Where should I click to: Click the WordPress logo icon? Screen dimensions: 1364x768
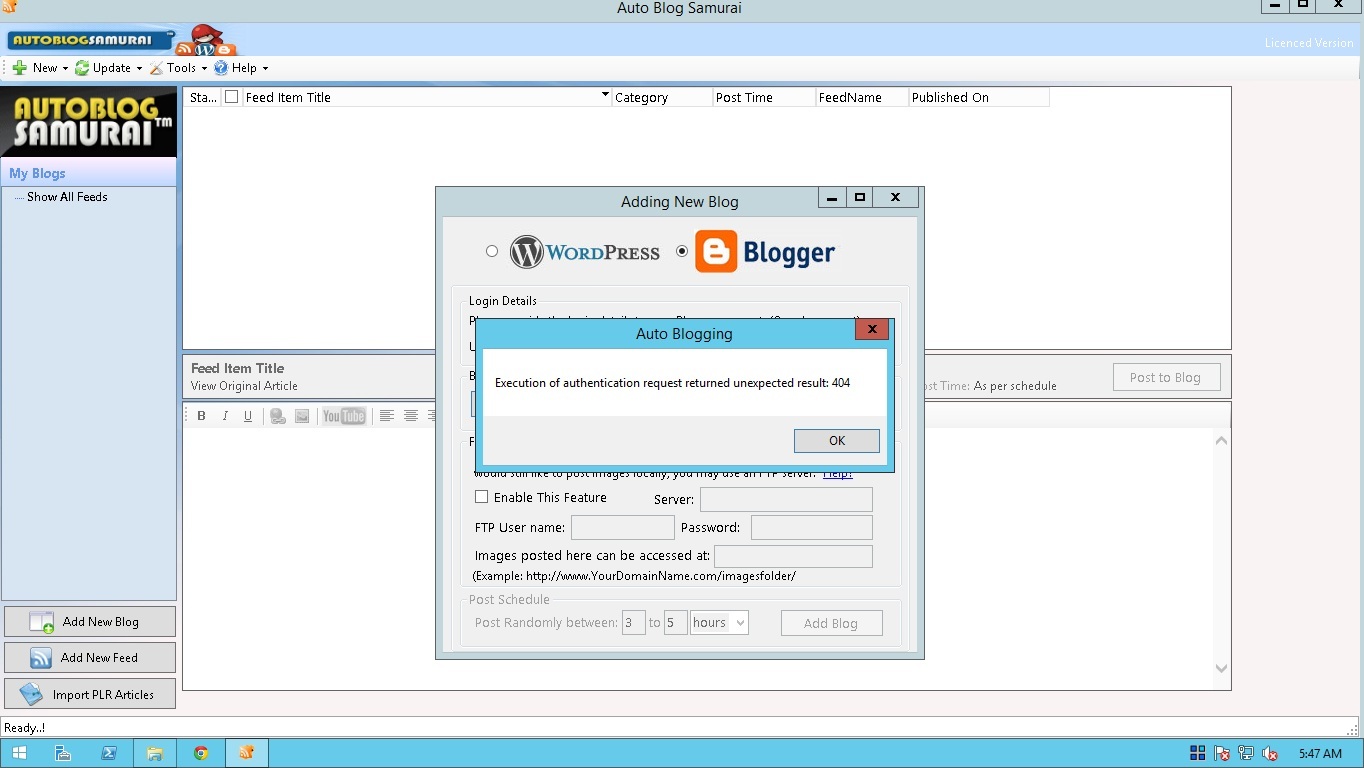(526, 252)
